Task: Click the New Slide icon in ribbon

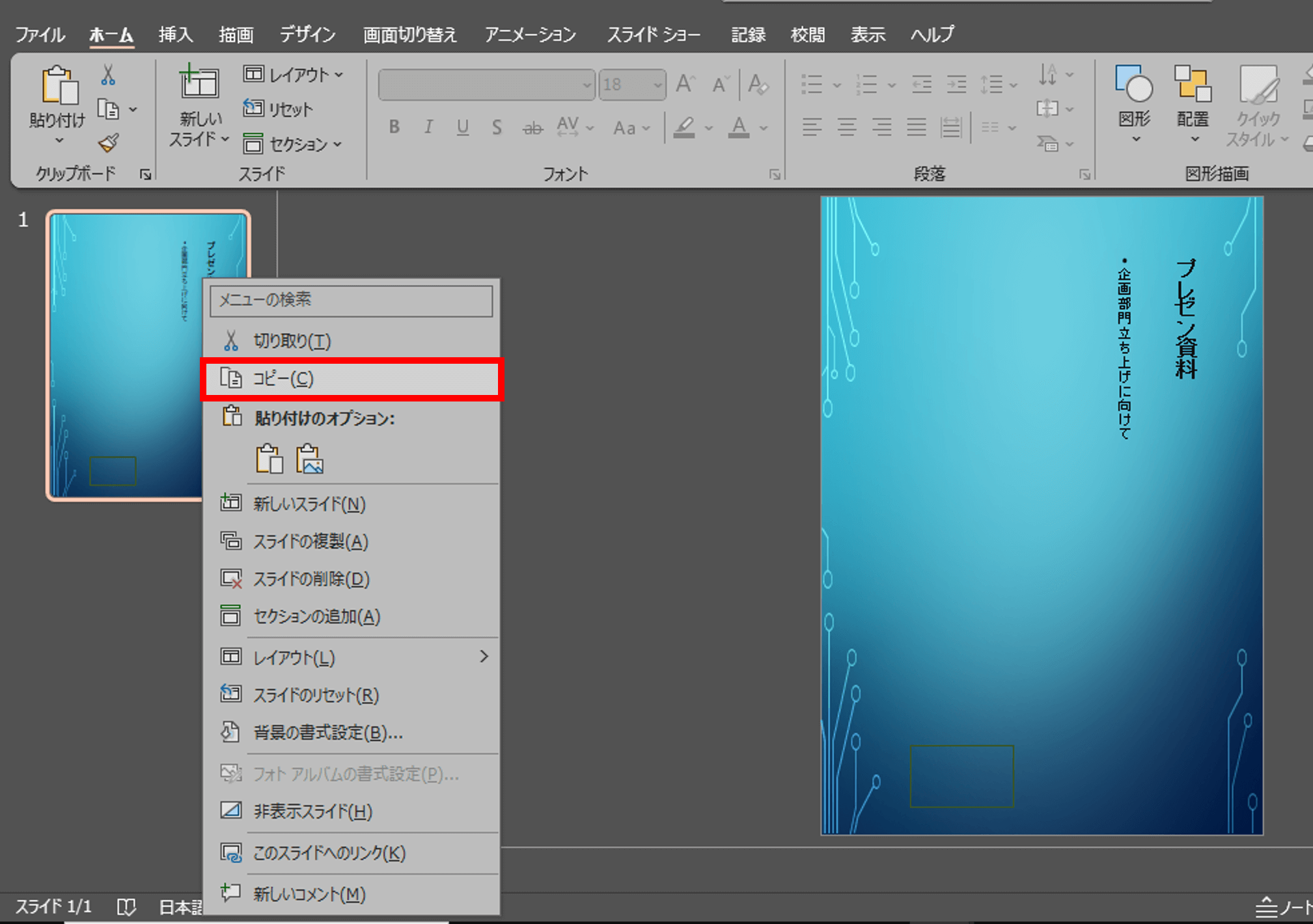Action: 199,83
